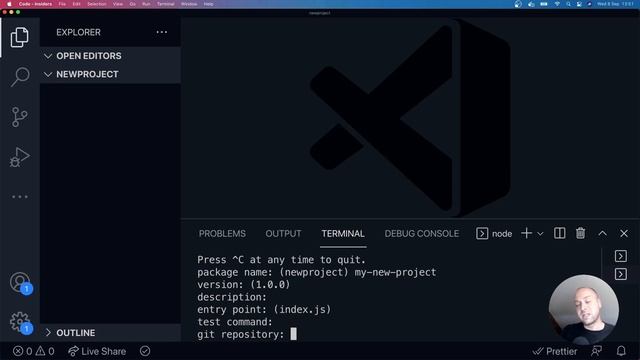Click the errors count in status bar
Image resolution: width=640 pixels, height=360 pixels.
tap(22, 351)
